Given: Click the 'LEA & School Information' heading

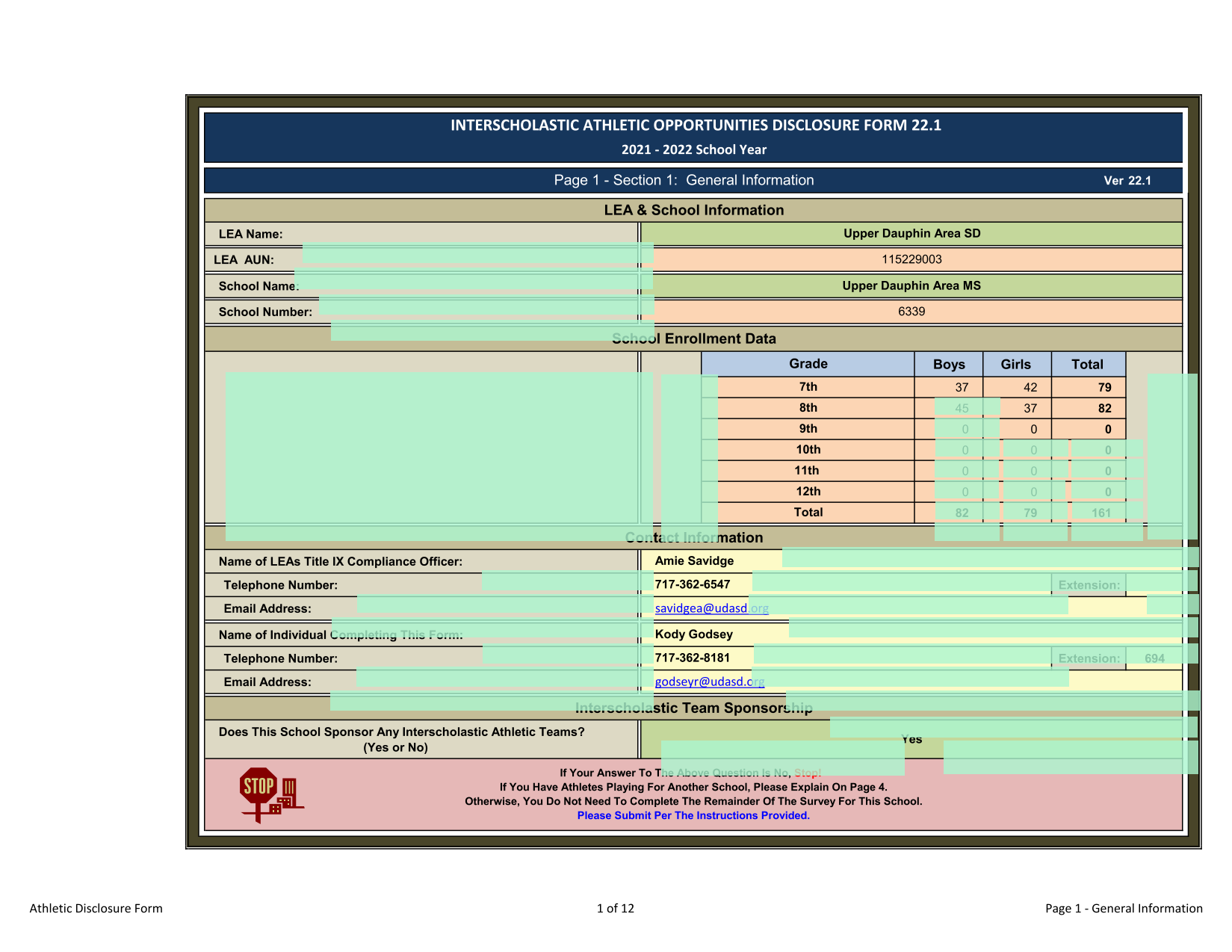Looking at the screenshot, I should pos(694,210).
